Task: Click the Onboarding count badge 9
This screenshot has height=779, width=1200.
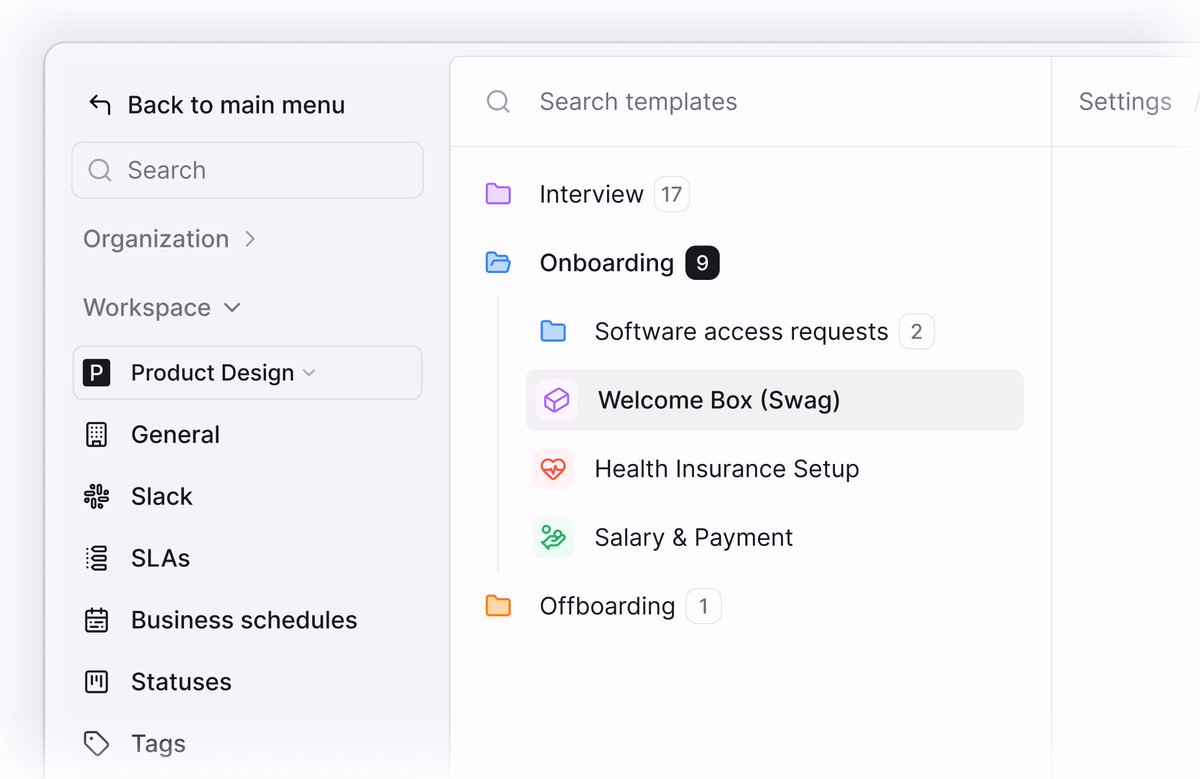Action: tap(702, 263)
